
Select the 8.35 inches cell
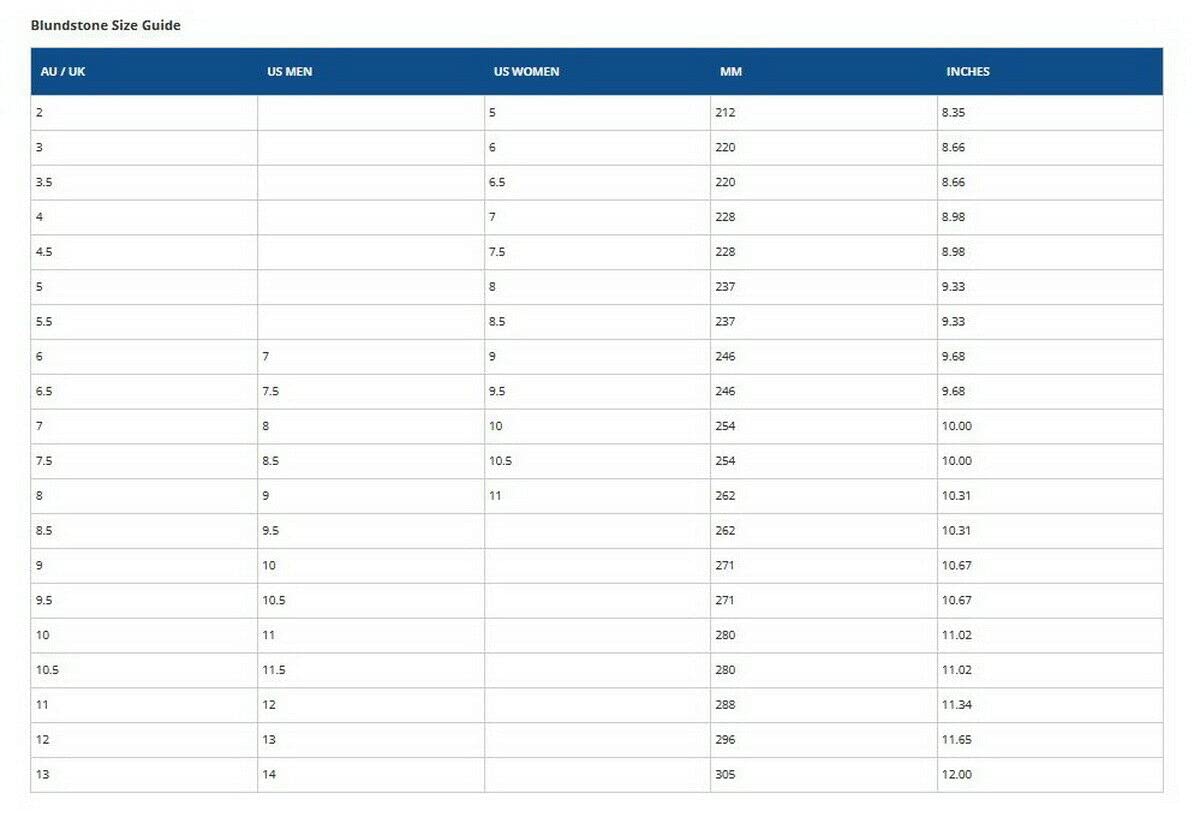pos(953,113)
